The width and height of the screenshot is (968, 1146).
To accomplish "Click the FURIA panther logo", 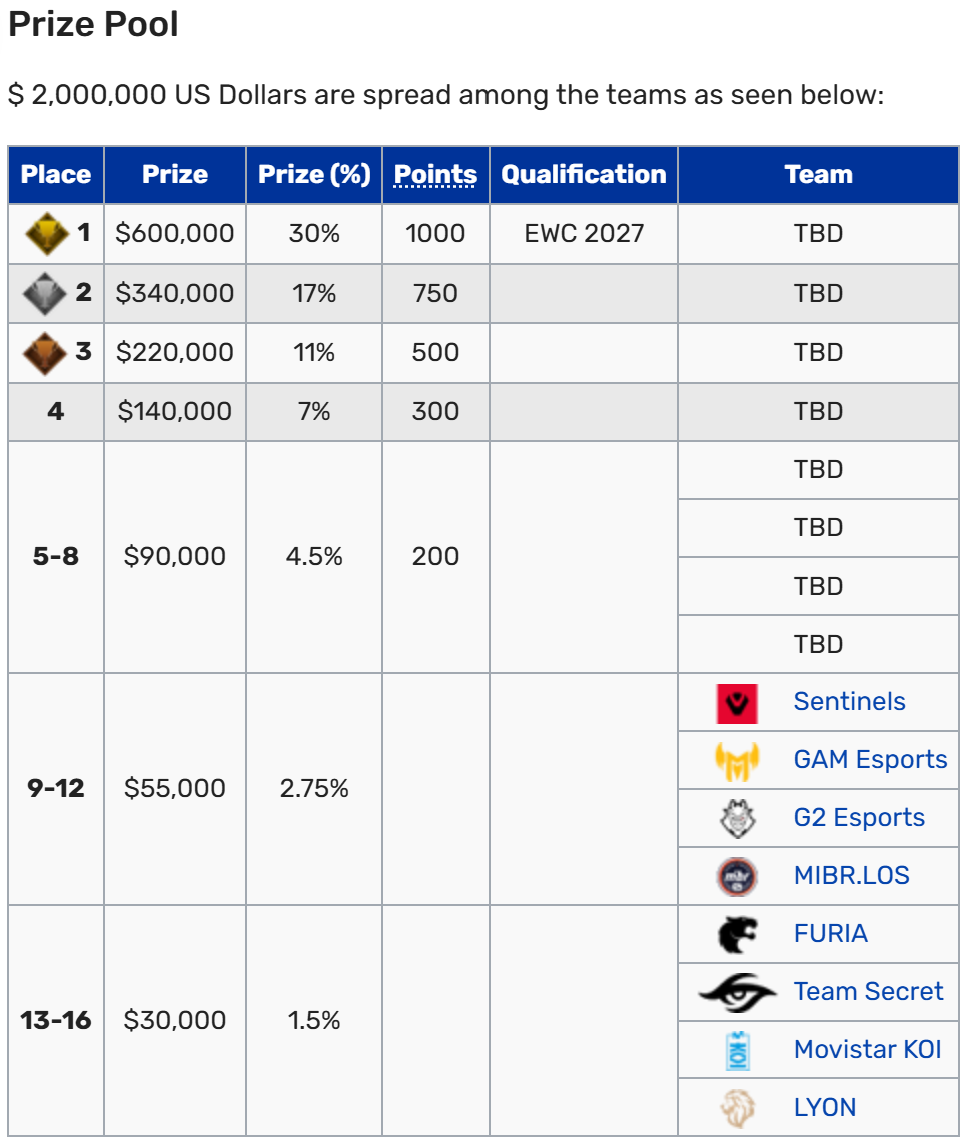I will tap(737, 934).
